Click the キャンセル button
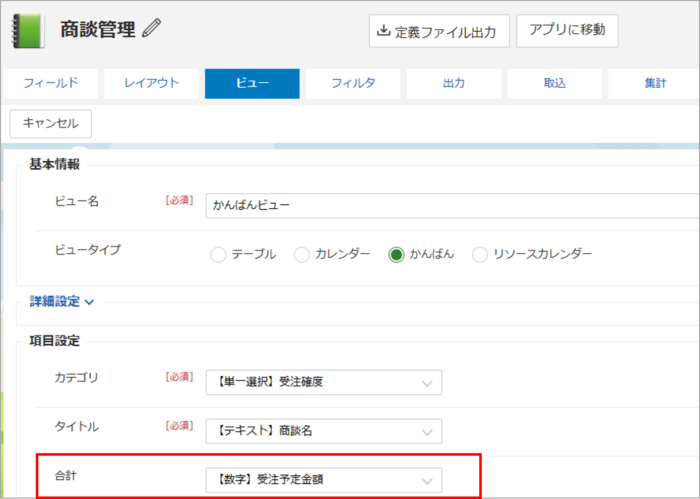This screenshot has height=499, width=700. (50, 124)
